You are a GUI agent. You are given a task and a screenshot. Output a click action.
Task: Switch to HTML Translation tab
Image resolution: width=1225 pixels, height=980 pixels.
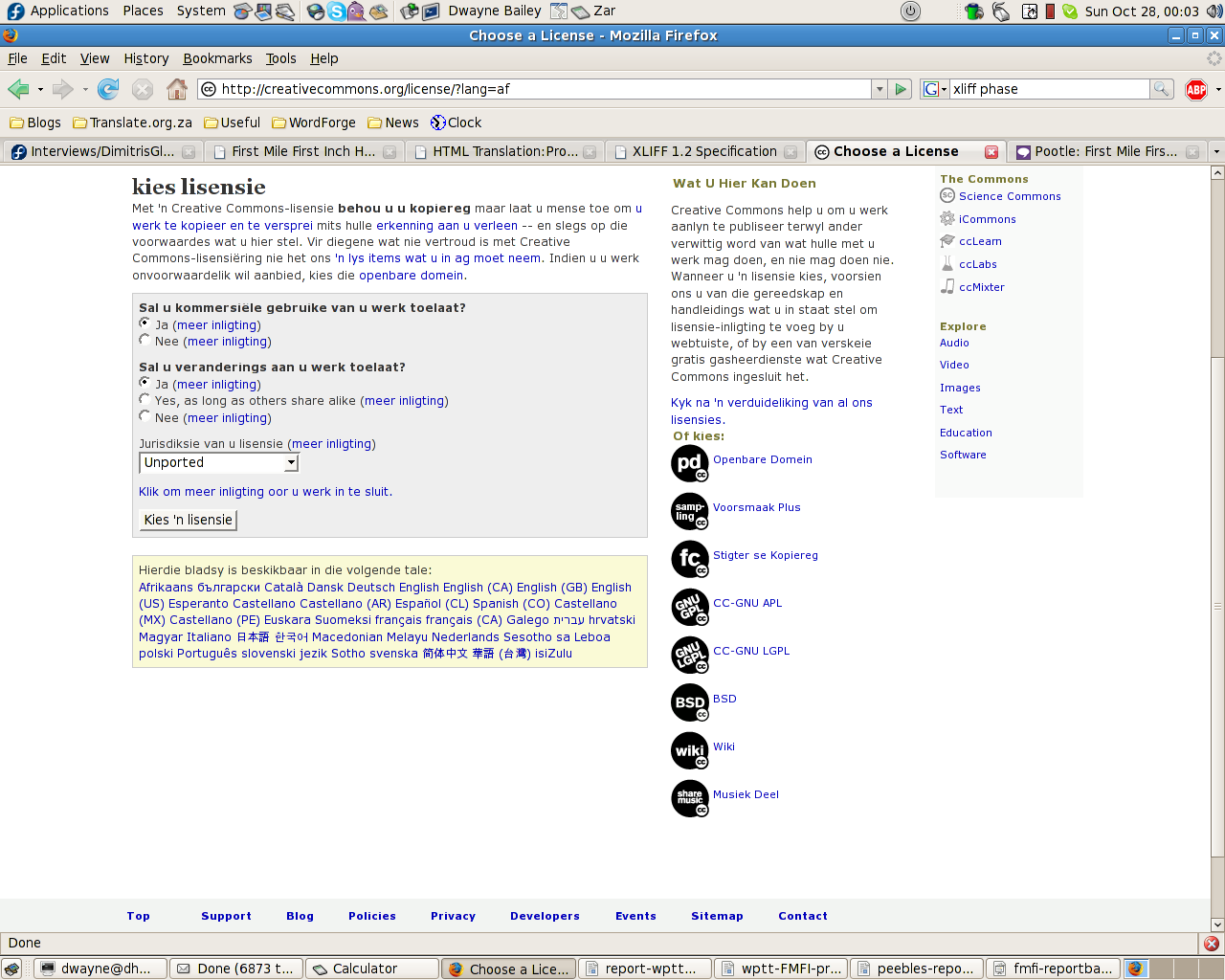[505, 151]
